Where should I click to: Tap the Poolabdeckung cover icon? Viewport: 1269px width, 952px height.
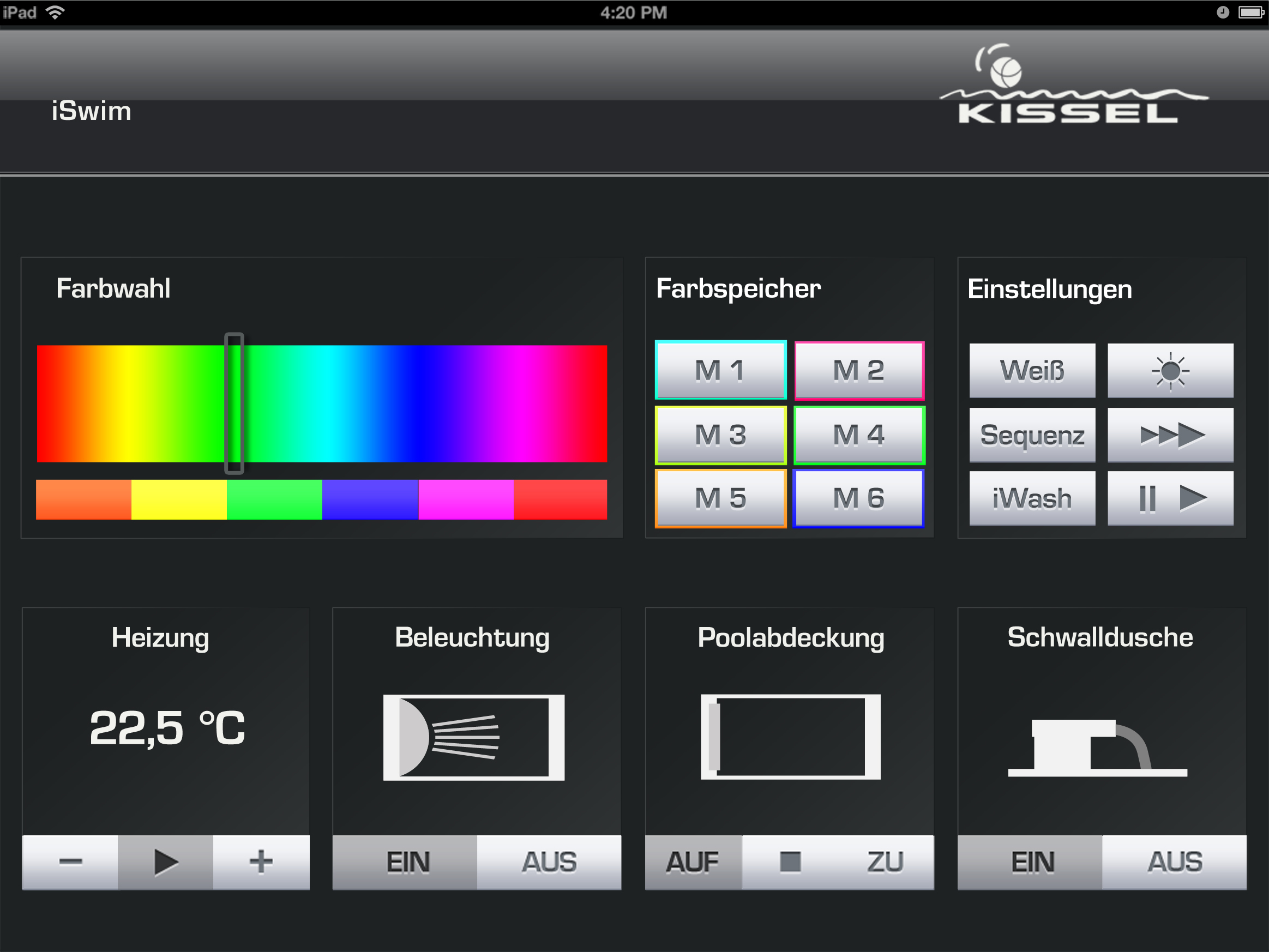pos(790,737)
